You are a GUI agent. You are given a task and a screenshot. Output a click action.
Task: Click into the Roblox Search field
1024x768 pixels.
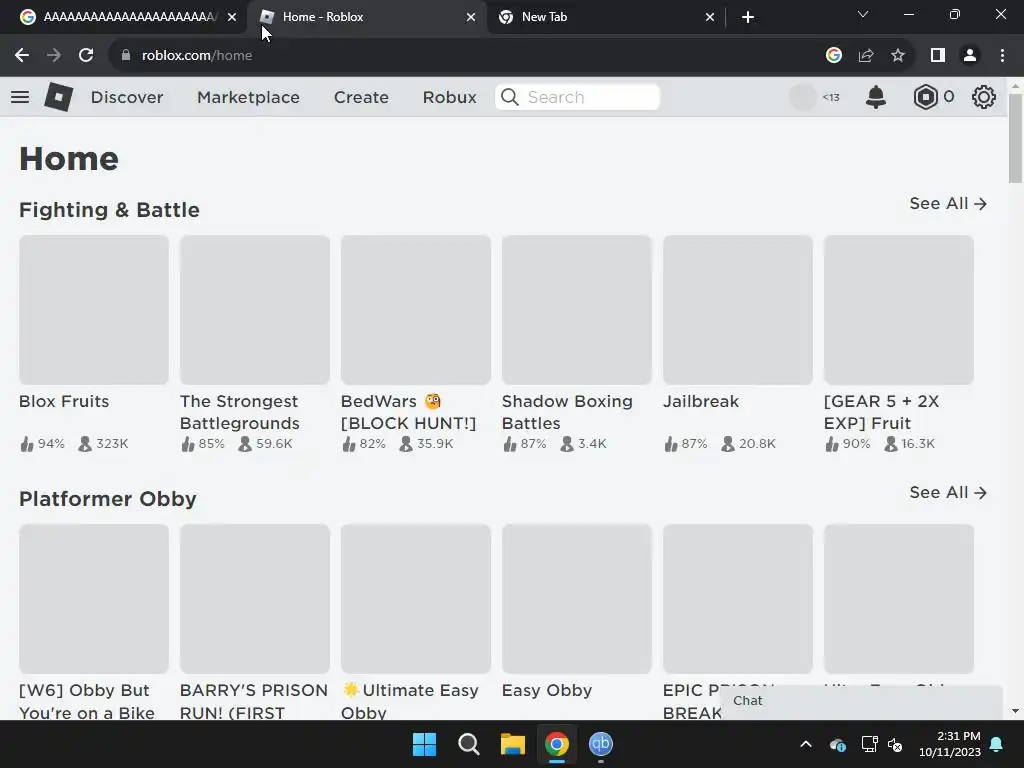(x=577, y=97)
